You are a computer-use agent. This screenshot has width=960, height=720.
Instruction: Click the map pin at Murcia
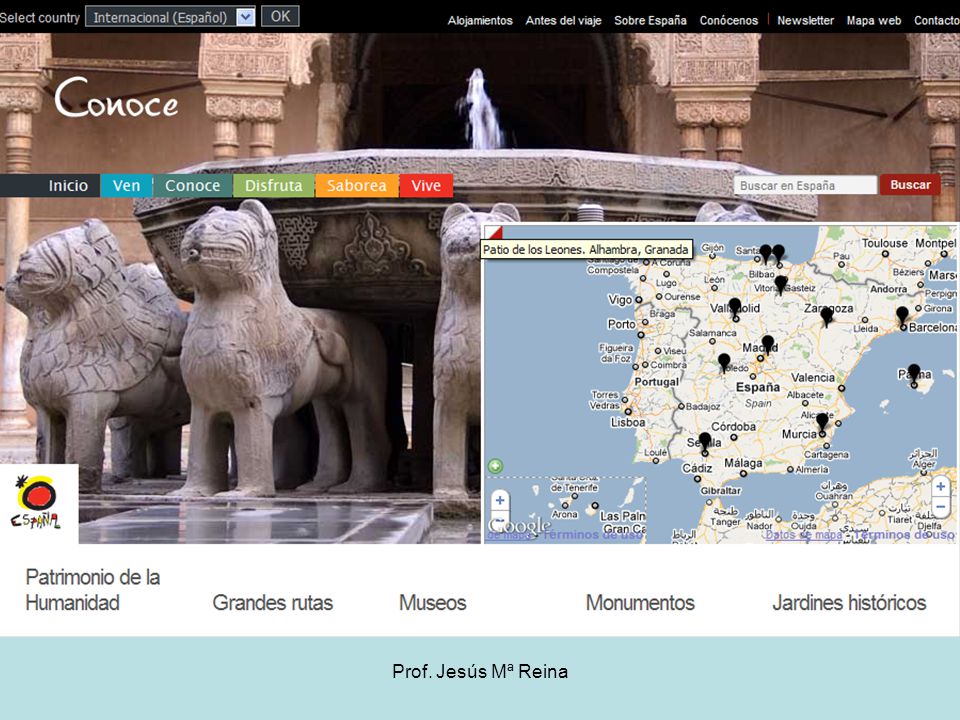[822, 422]
